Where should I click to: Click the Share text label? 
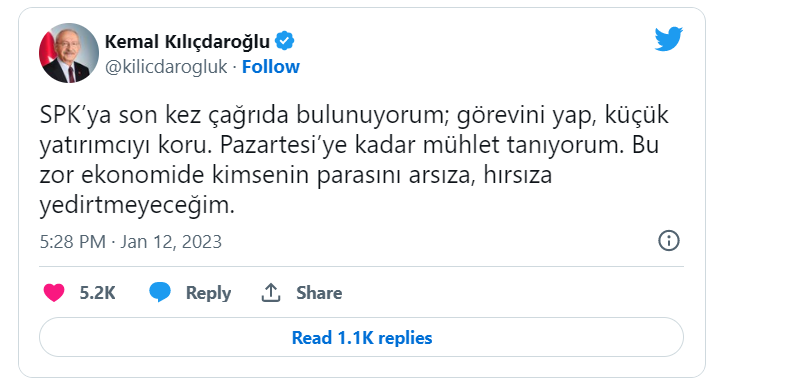319,293
